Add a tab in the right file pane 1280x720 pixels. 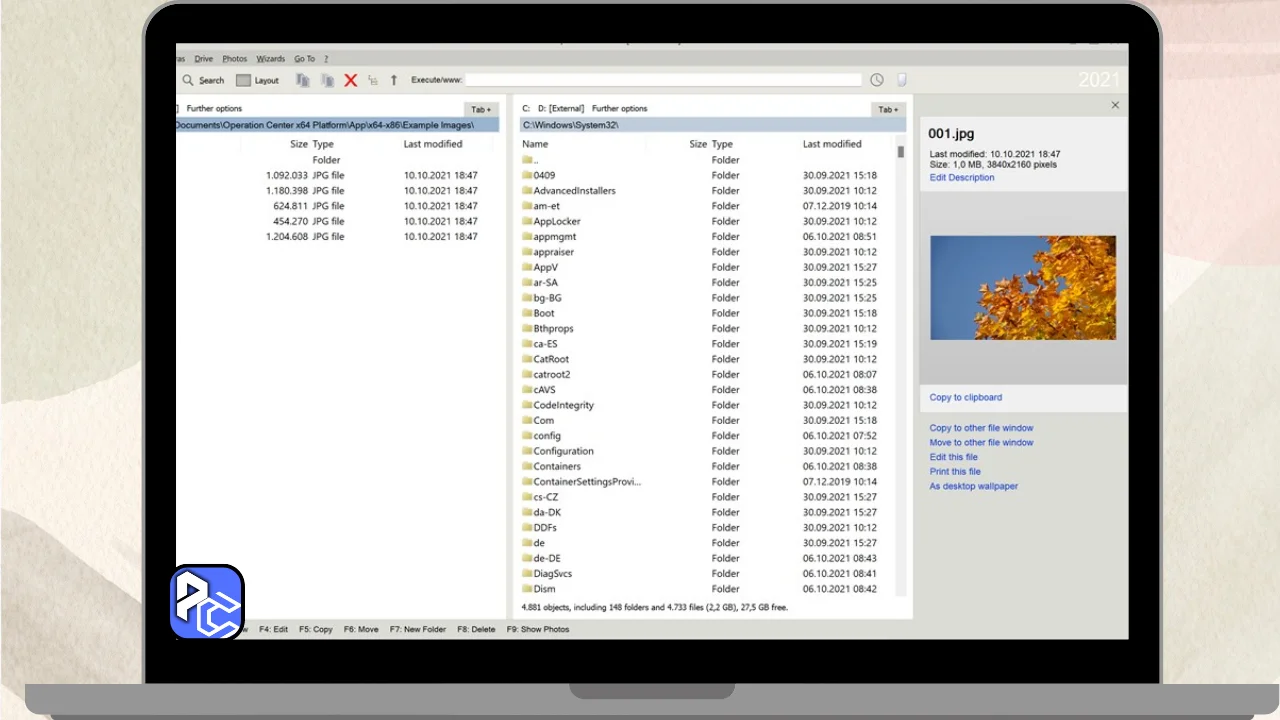click(887, 109)
